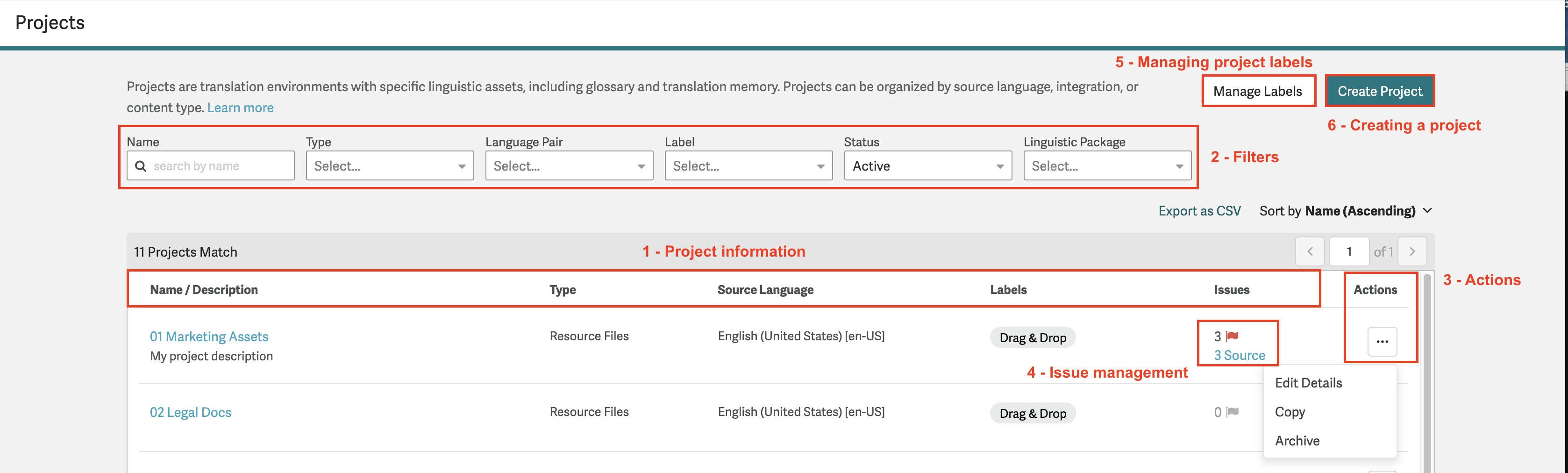
Task: Click the Create Project button
Action: tap(1380, 91)
